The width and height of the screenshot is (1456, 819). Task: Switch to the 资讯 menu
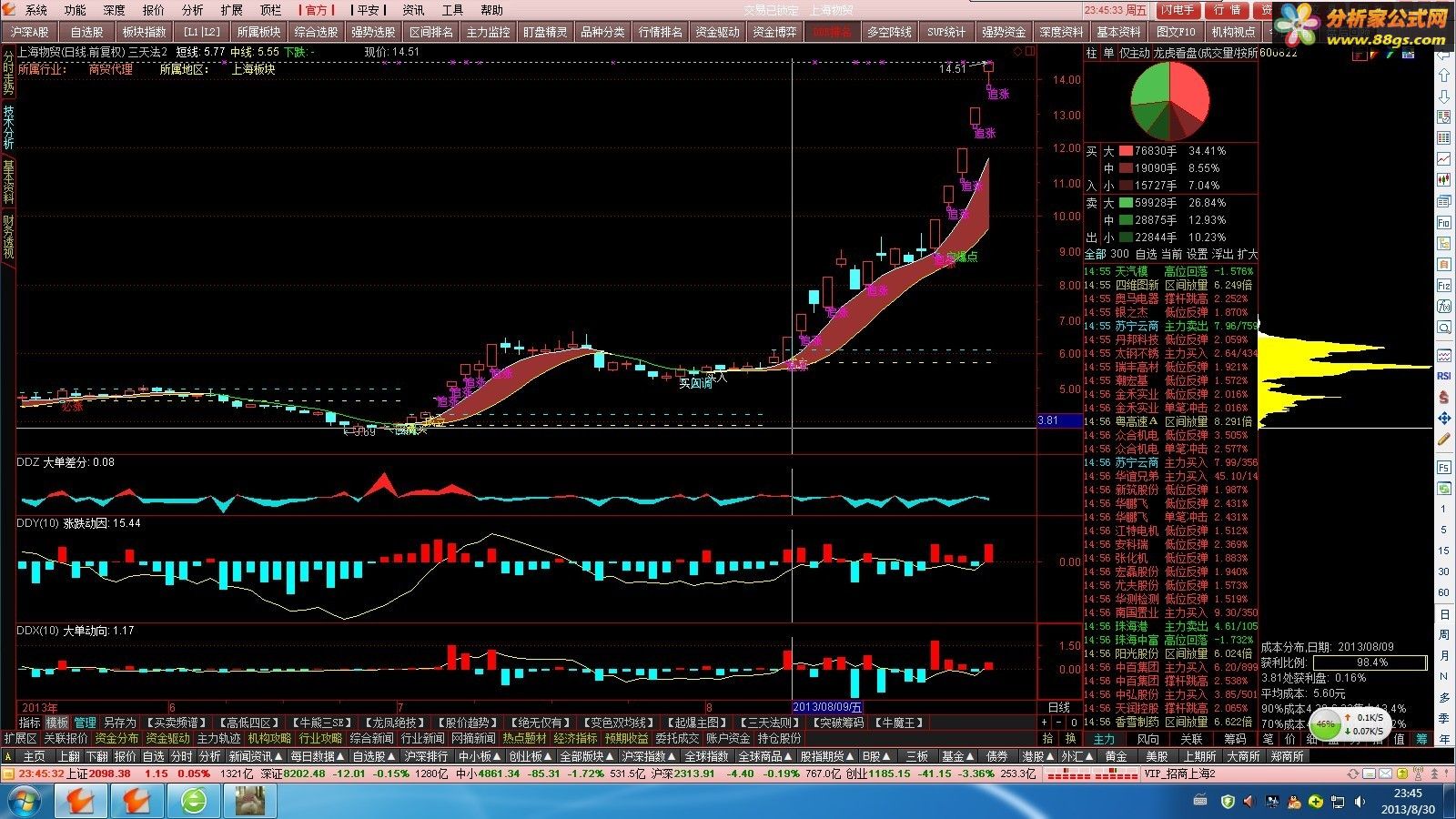pos(413,10)
